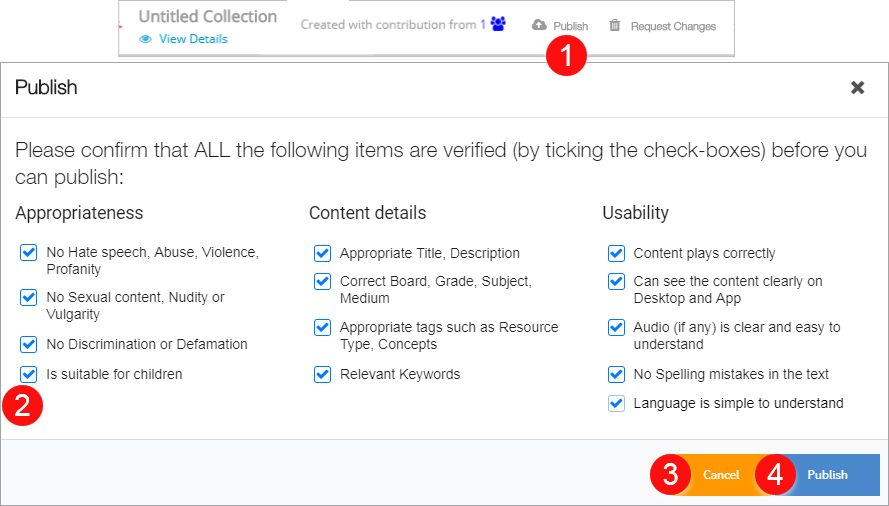
Task: Toggle Content plays correctly checkbox
Action: [616, 254]
